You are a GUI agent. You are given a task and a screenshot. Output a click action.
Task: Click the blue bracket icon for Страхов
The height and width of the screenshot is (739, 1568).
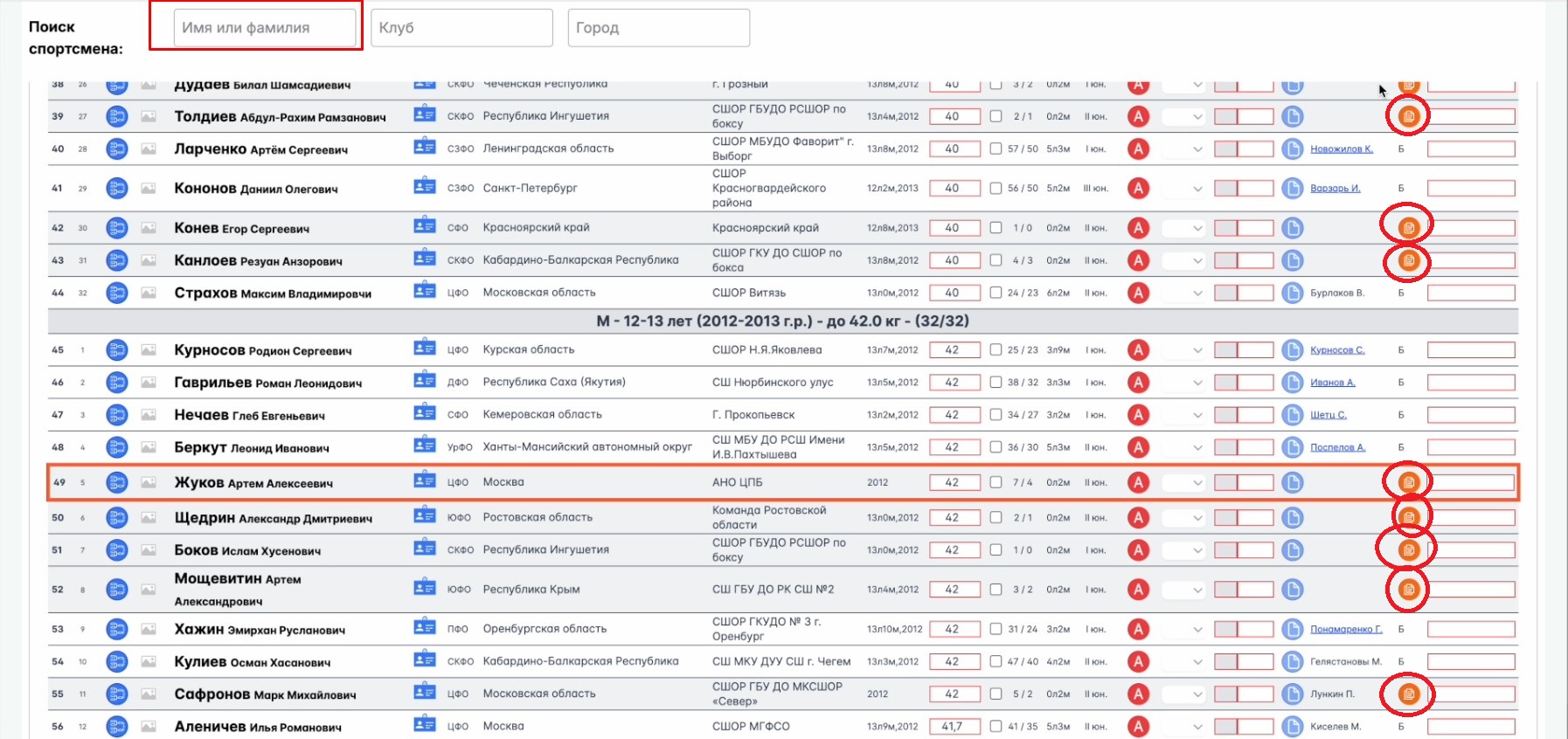coord(116,294)
